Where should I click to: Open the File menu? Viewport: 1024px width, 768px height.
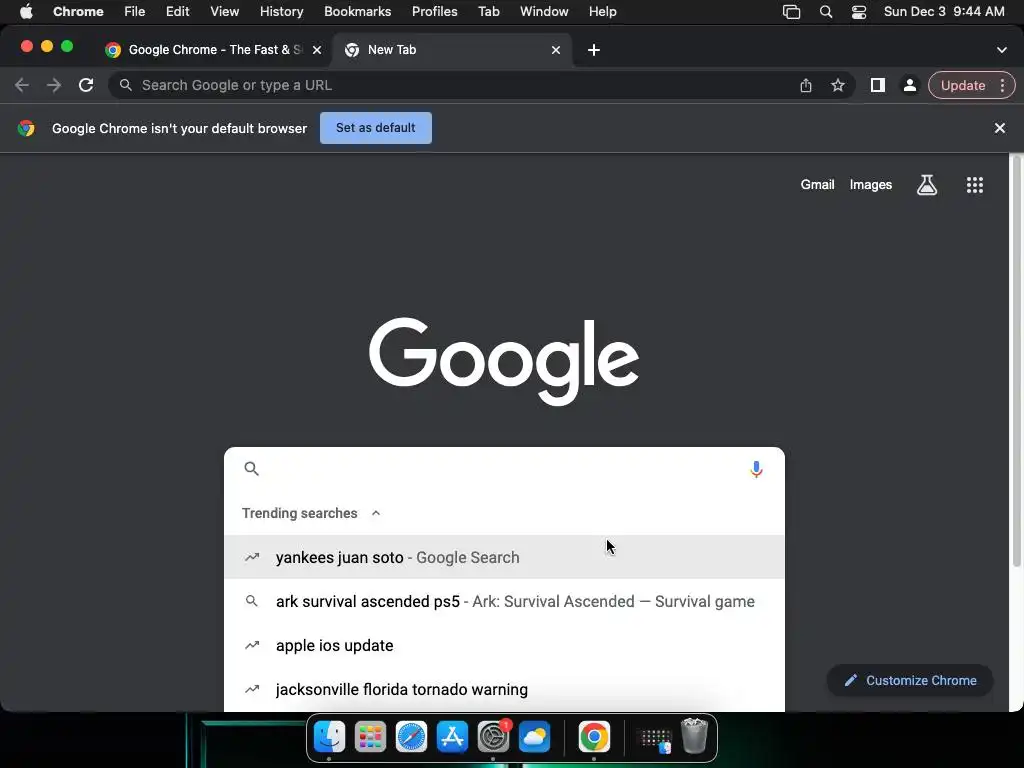135,12
